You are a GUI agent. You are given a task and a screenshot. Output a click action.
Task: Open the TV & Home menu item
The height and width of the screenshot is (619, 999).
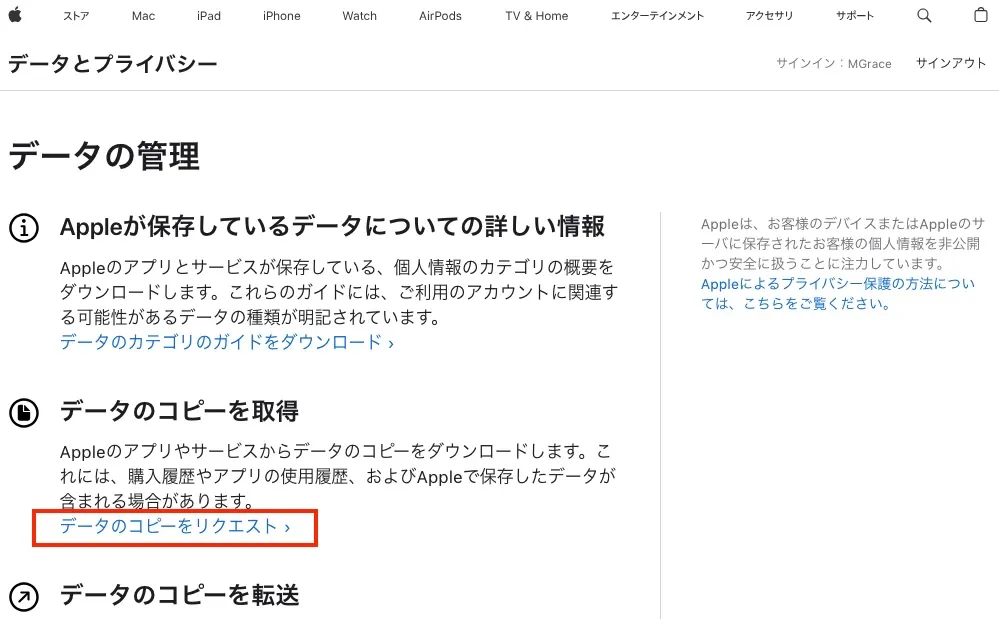point(536,16)
